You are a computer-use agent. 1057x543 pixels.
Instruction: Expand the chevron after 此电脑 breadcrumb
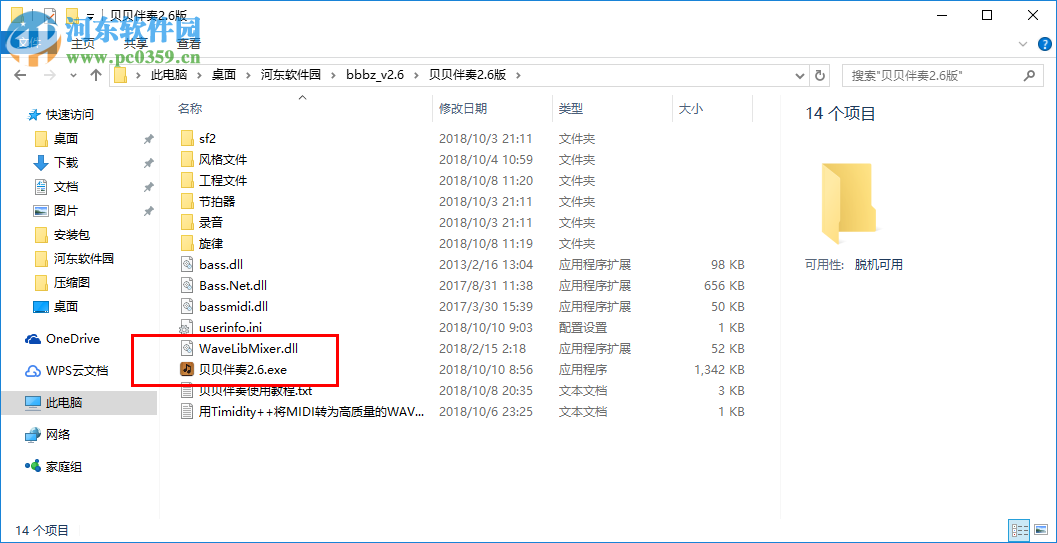[199, 75]
